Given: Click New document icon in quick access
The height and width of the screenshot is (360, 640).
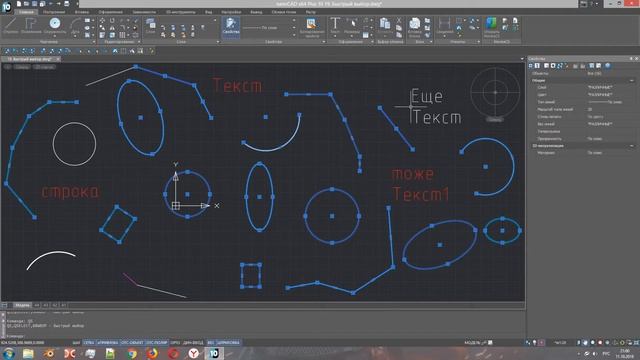Looking at the screenshot, I should pos(19,4).
